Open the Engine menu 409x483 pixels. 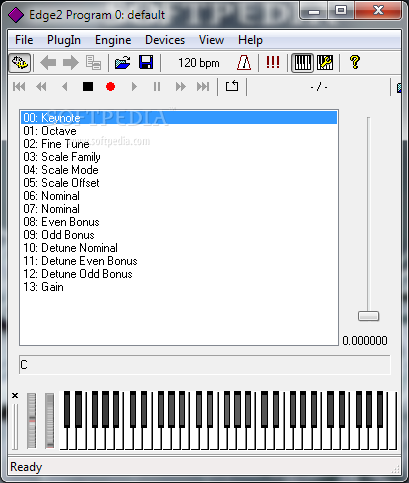click(x=113, y=40)
